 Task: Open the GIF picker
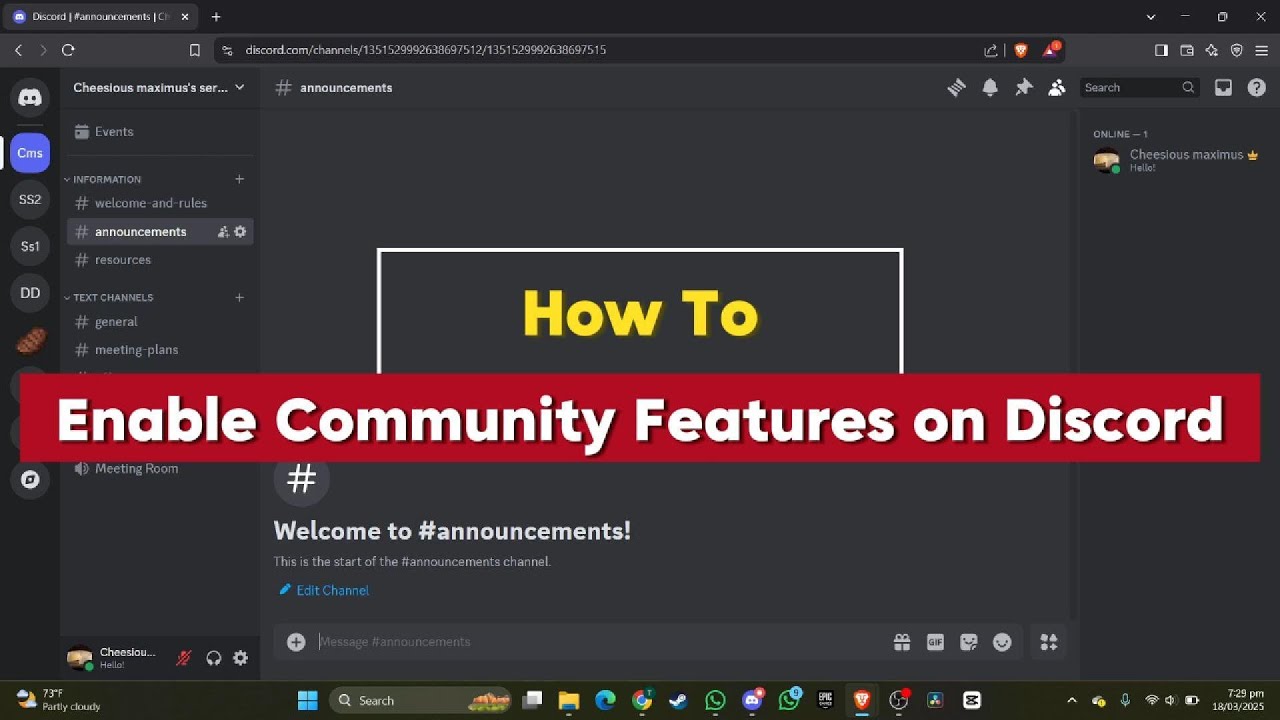point(935,642)
